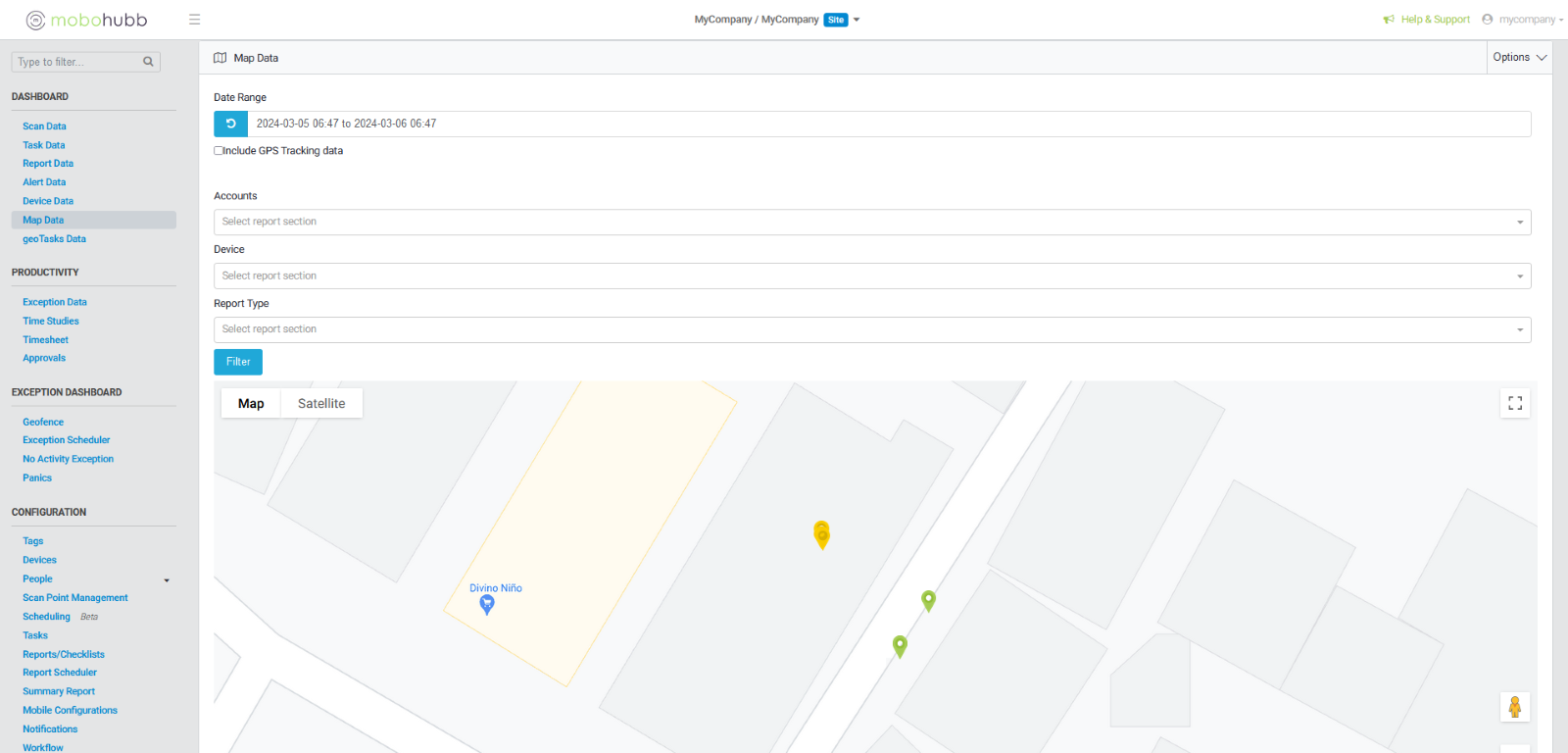Expand the Options menu
The image size is (1568, 753).
tap(1519, 58)
